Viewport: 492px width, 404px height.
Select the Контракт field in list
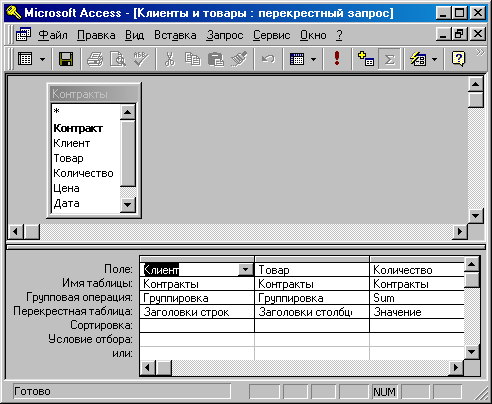tap(86, 128)
